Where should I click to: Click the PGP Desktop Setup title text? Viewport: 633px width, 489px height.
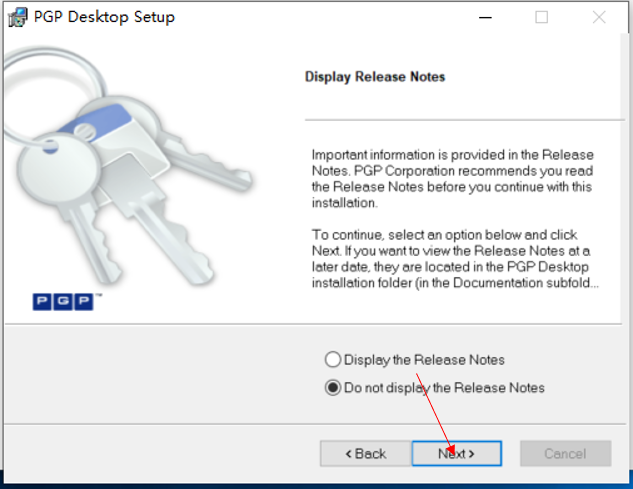coord(104,17)
